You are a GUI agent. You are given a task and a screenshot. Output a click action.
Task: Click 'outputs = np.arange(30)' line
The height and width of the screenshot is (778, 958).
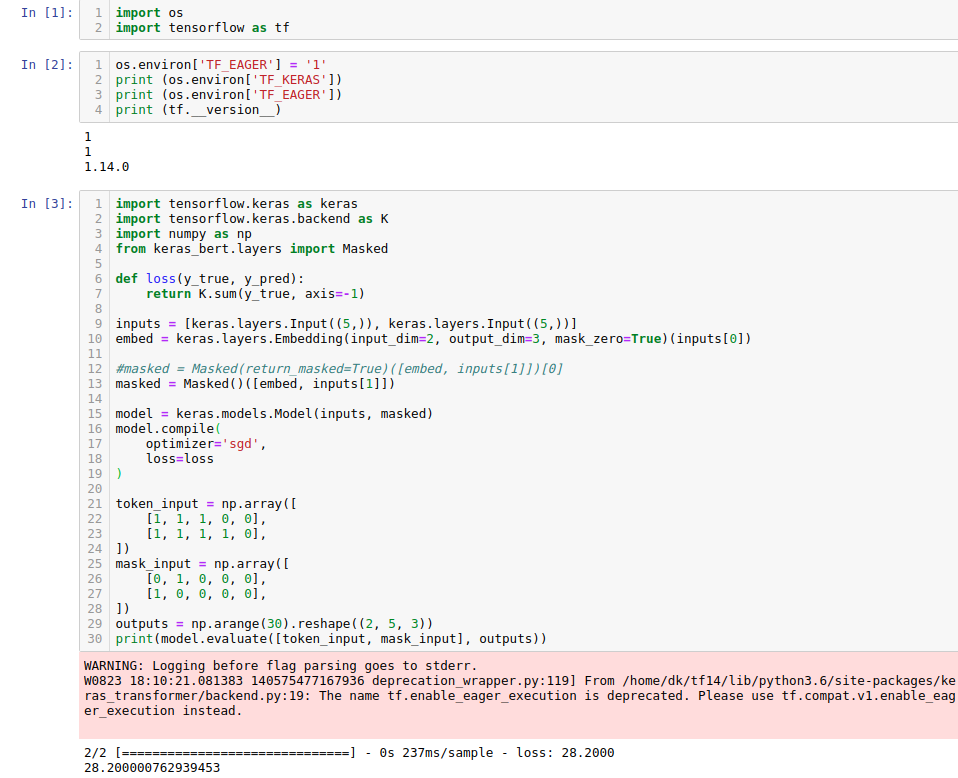274,623
